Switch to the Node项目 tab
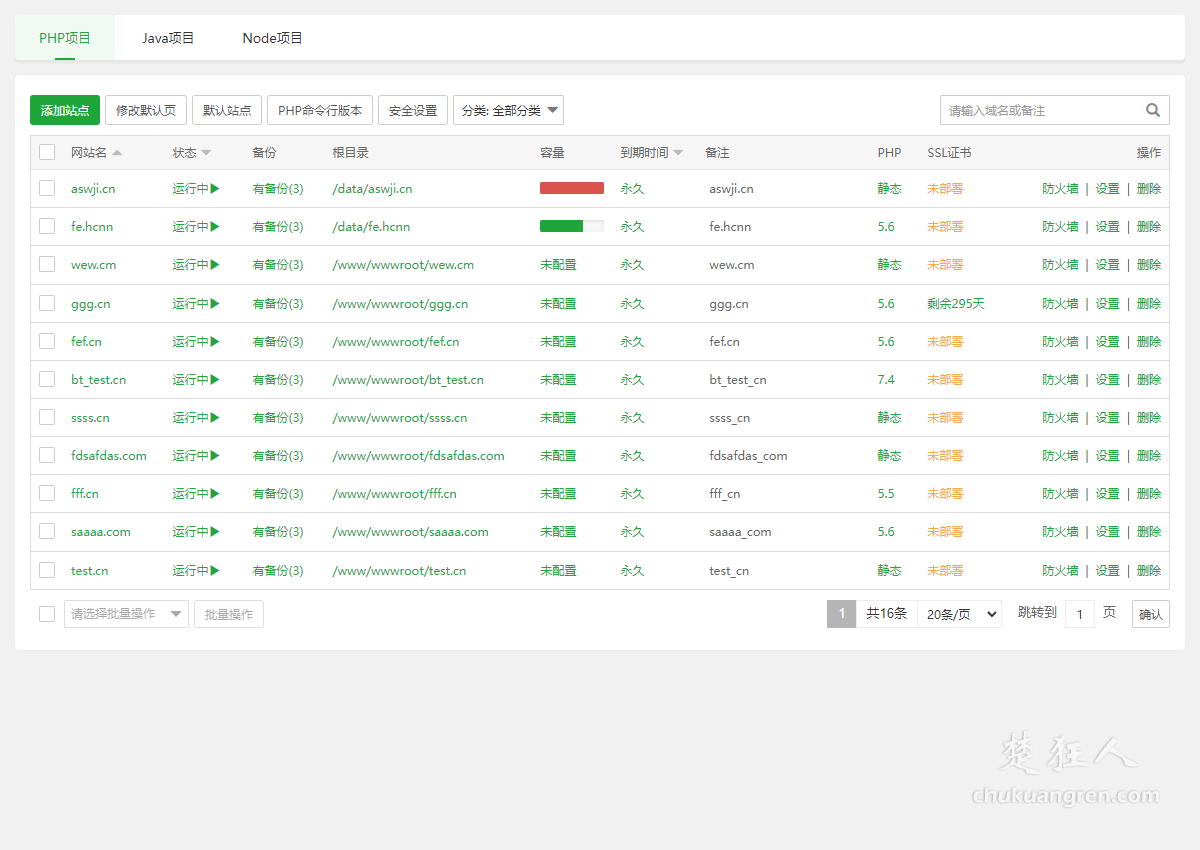The width and height of the screenshot is (1200, 850). [x=272, y=38]
